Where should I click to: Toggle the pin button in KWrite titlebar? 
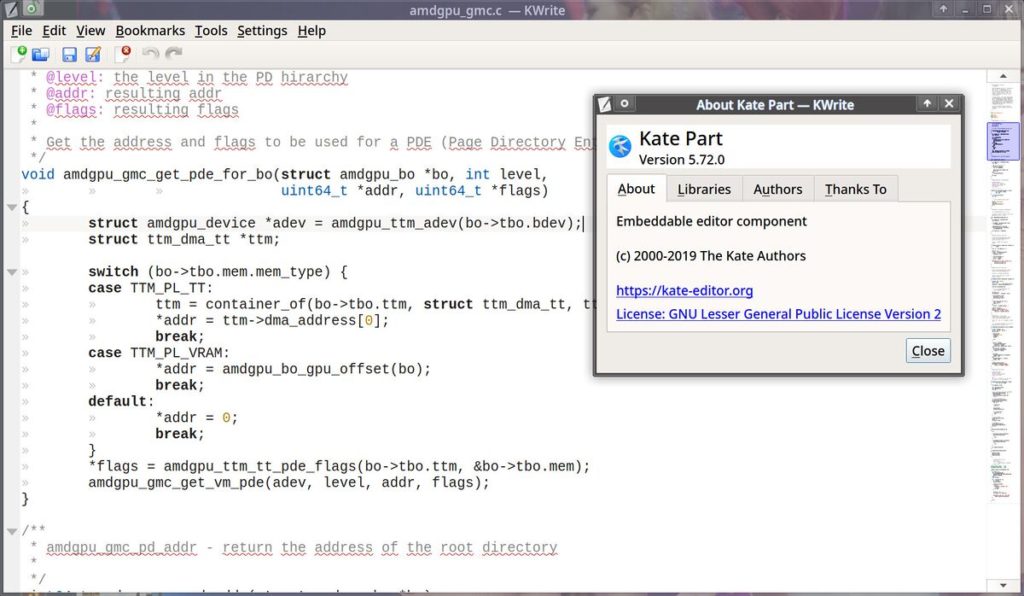pos(32,9)
